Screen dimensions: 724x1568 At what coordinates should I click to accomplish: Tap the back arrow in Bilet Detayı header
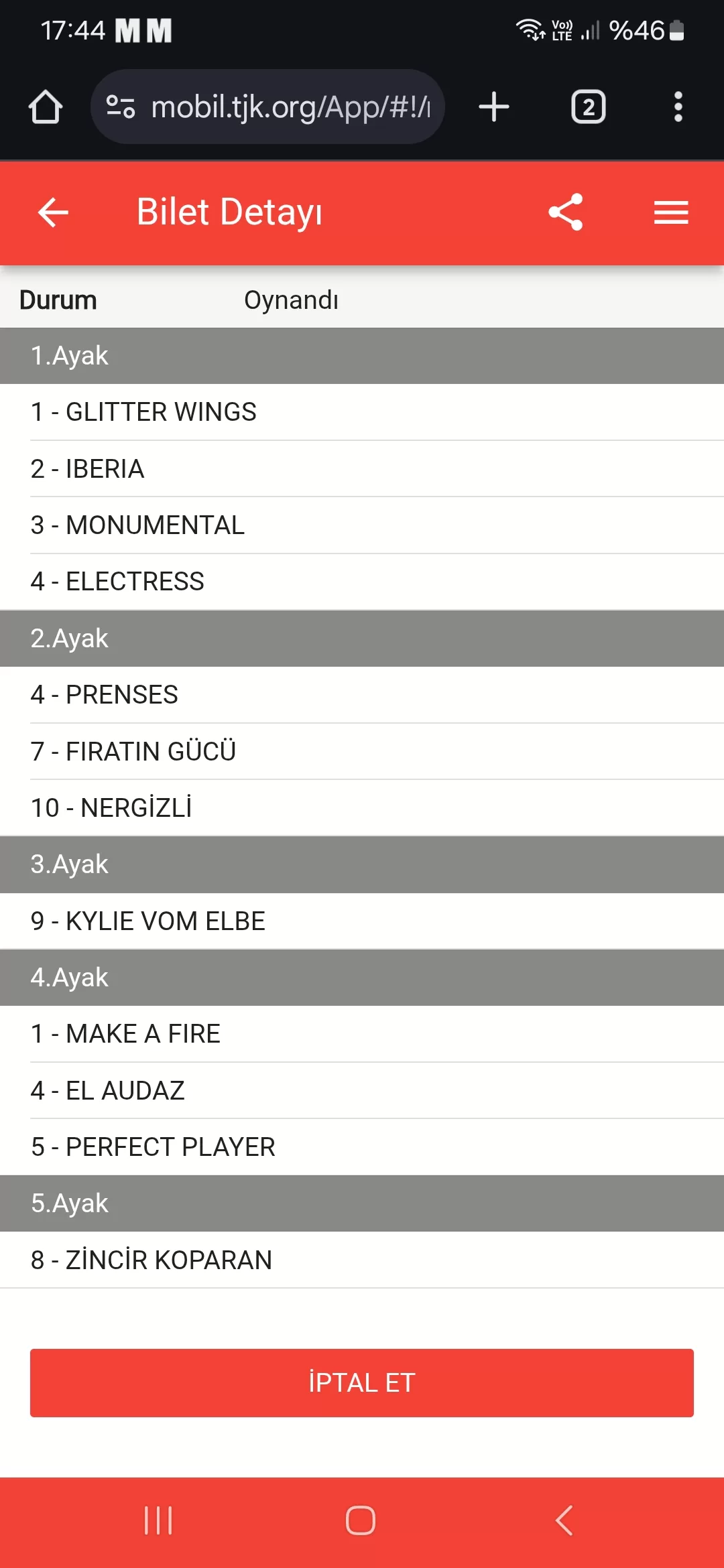54,212
